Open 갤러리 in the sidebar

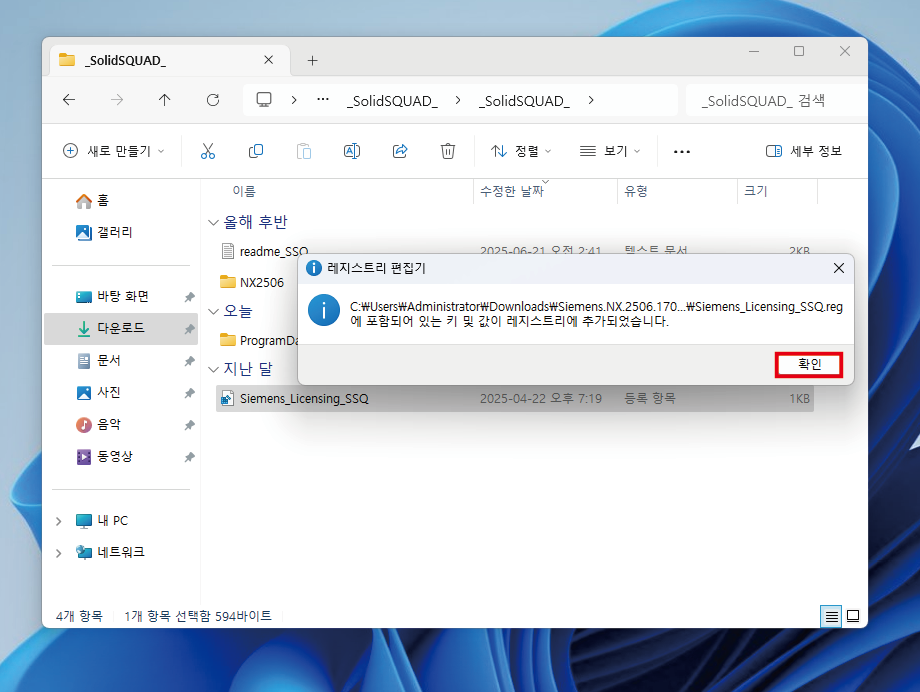[104, 232]
